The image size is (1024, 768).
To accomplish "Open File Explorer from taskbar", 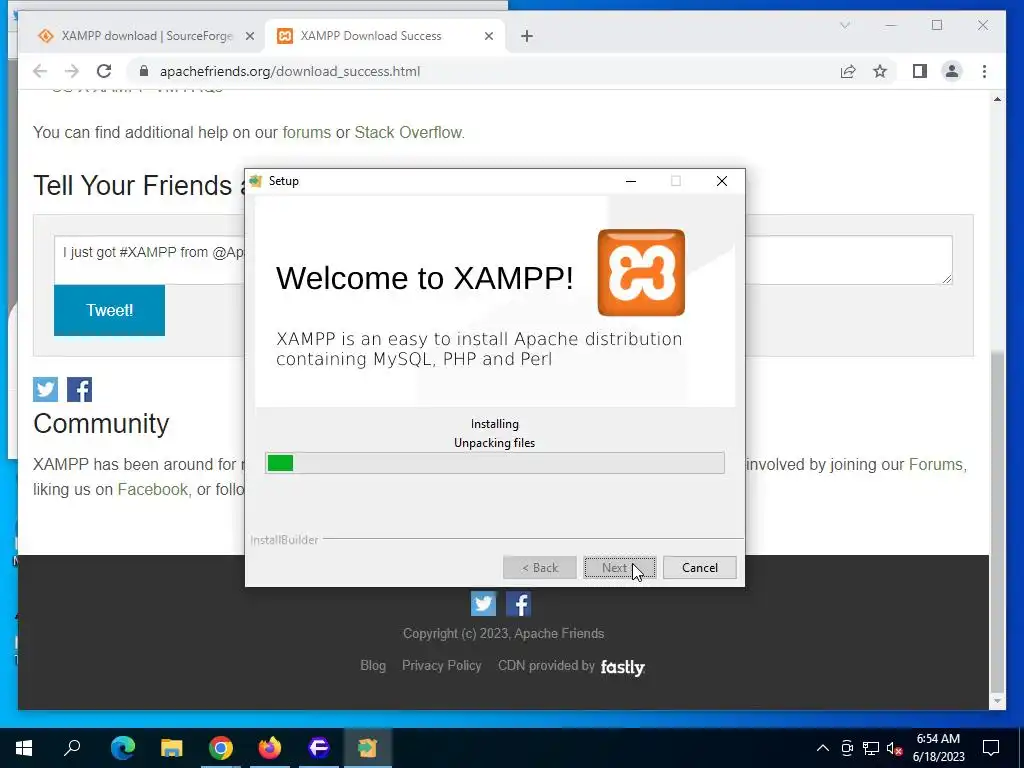I will 172,748.
